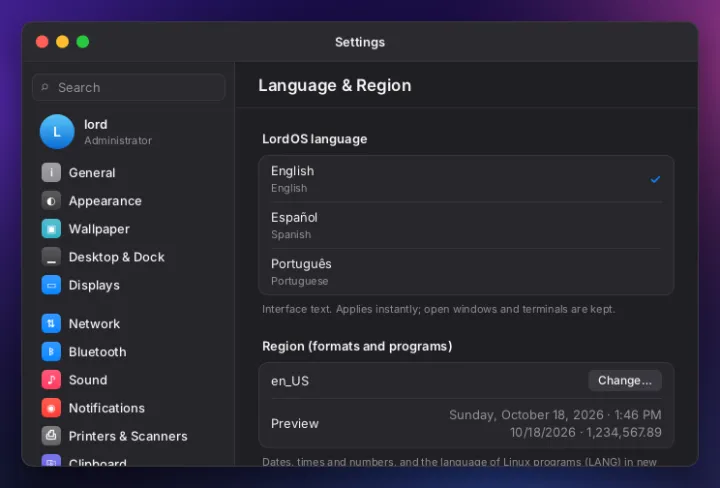The width and height of the screenshot is (720, 488).
Task: Click the Sound music note icon
Action: pos(51,380)
